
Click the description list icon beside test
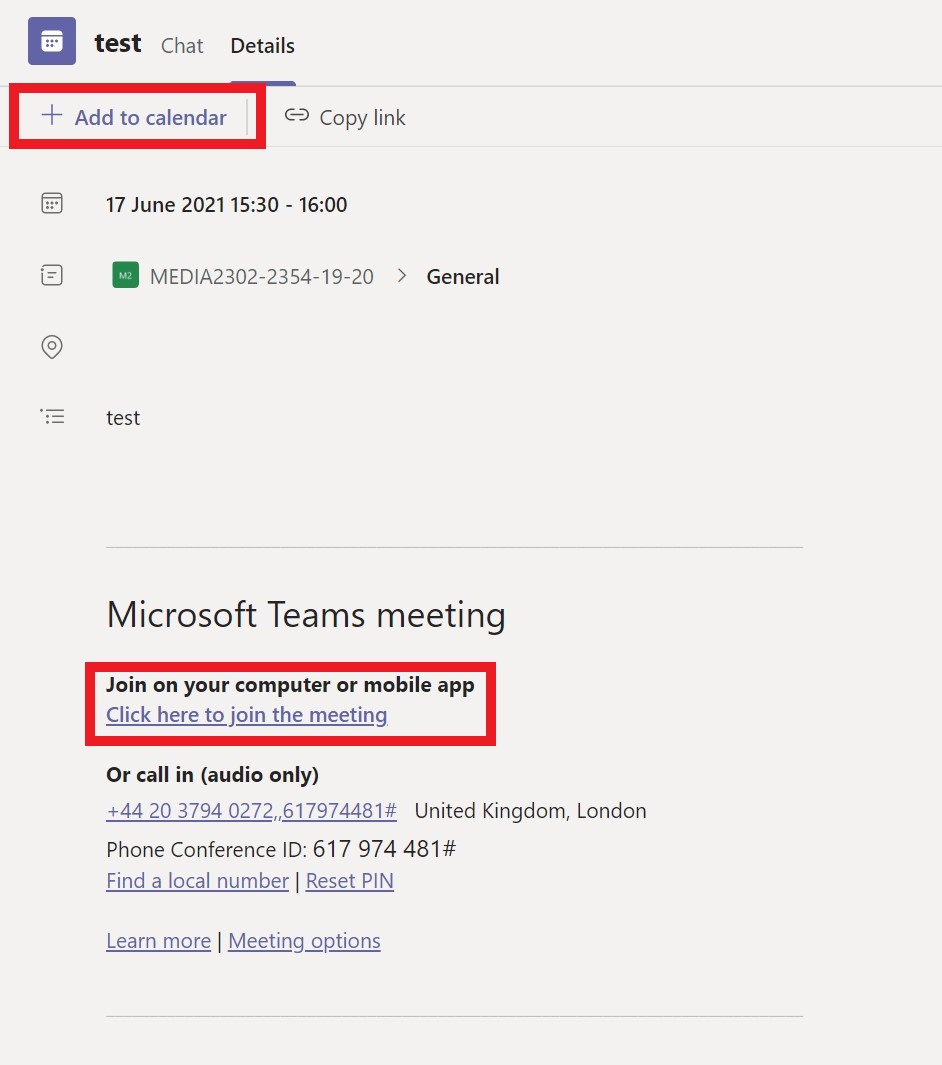(x=52, y=416)
